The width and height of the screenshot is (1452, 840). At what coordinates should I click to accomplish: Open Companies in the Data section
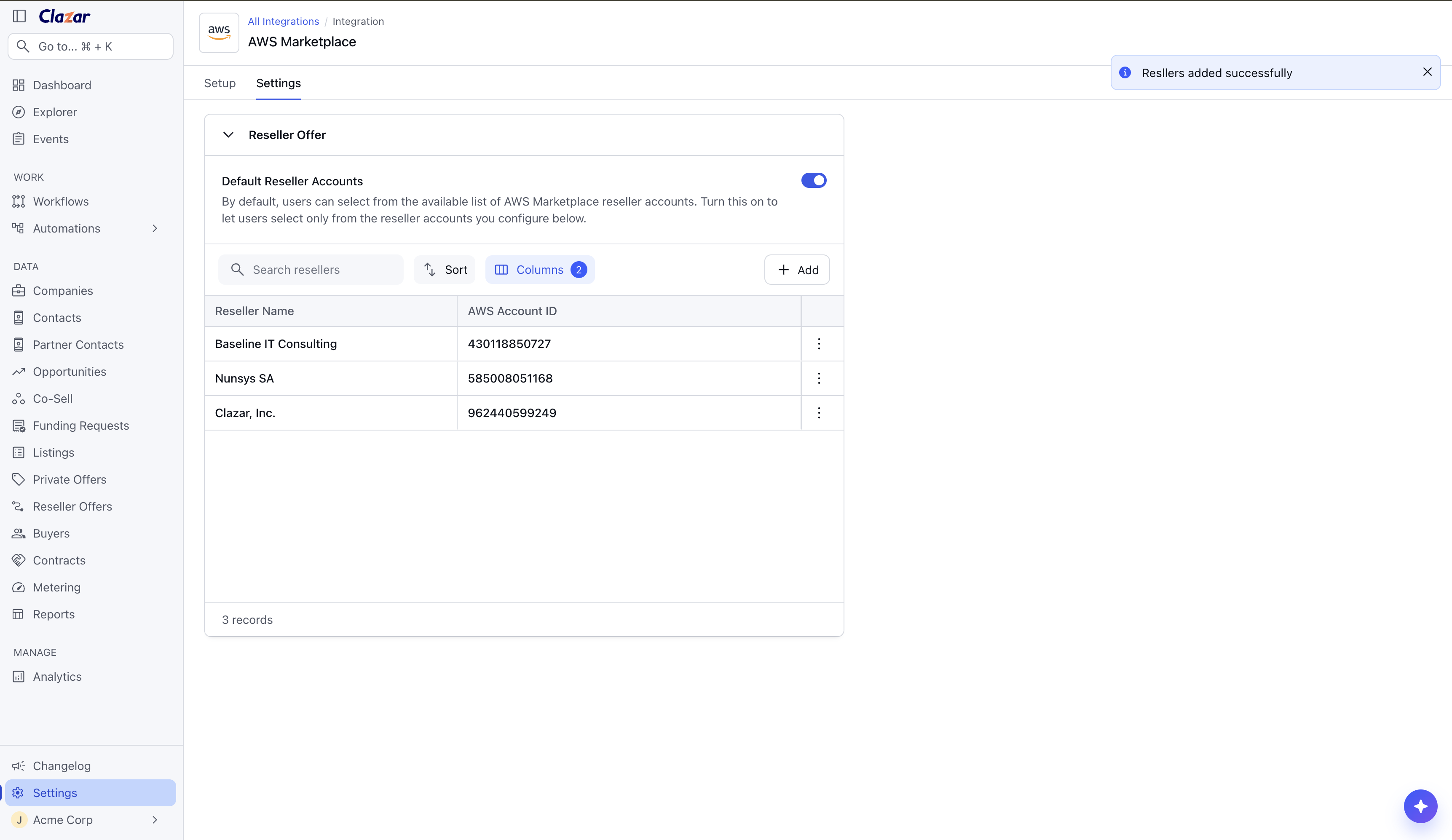coord(63,291)
